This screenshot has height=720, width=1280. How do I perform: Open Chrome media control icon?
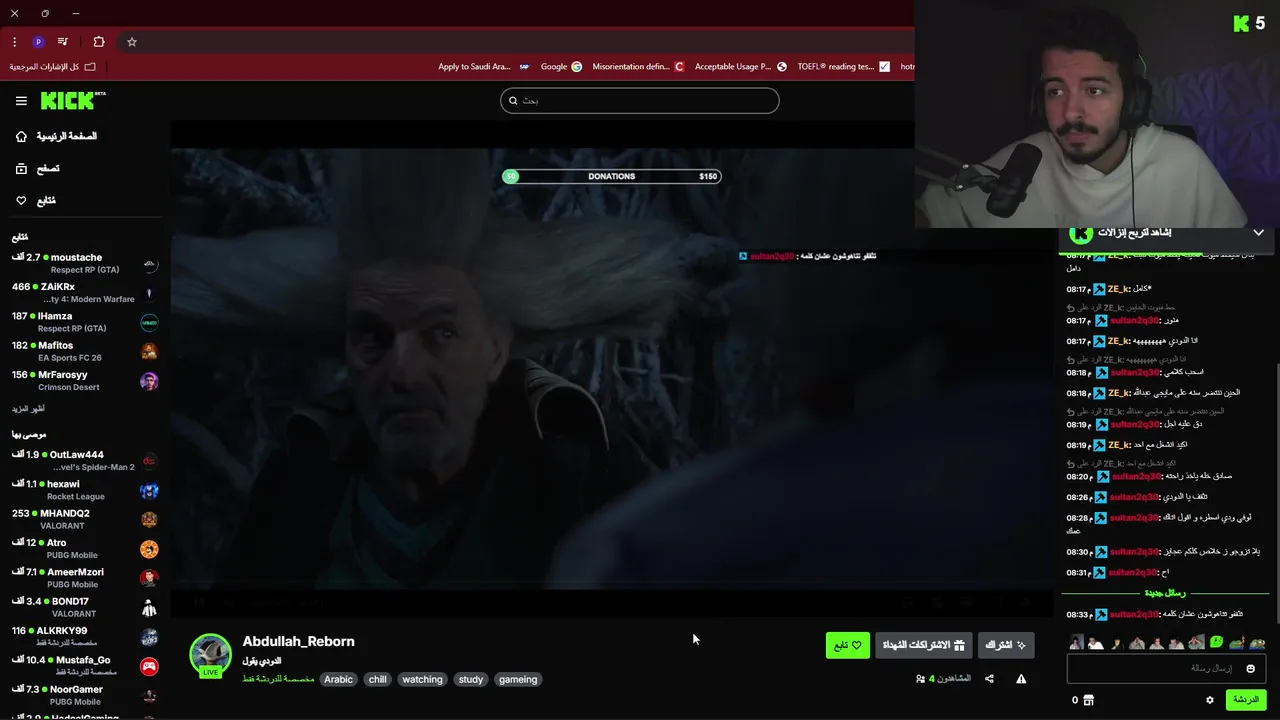[63, 42]
